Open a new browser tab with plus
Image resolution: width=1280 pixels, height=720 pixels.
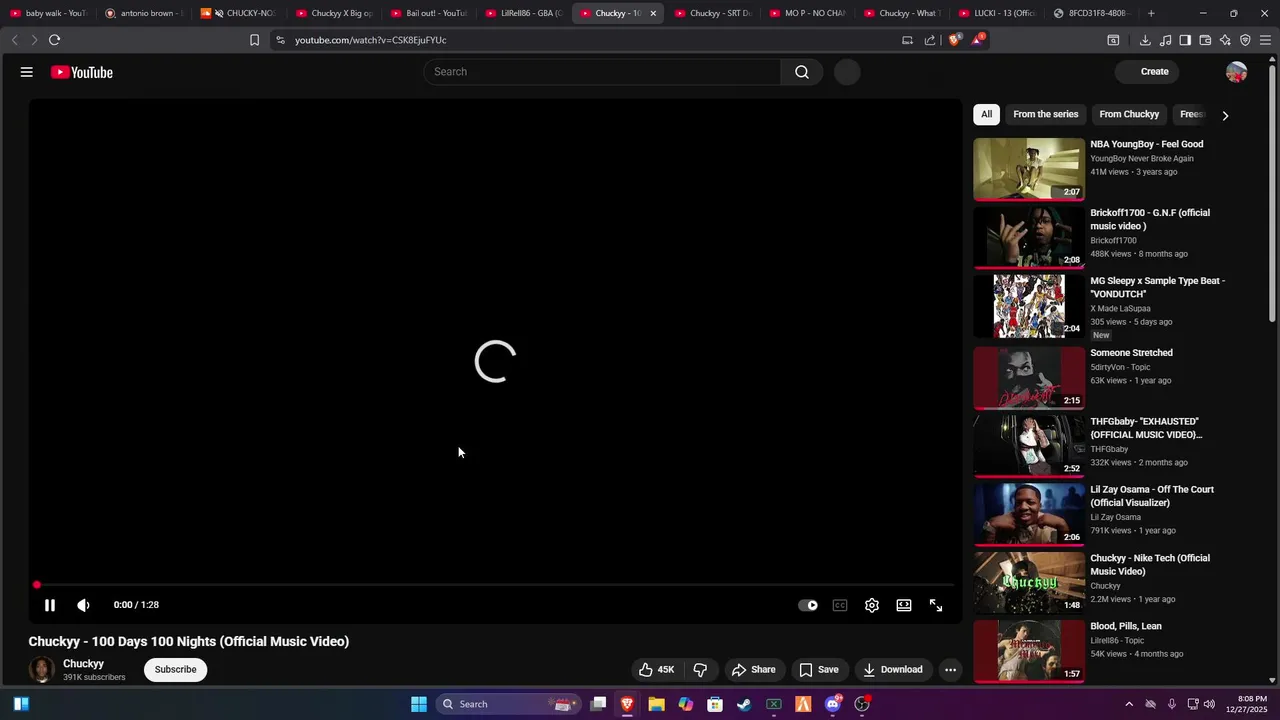1151,13
